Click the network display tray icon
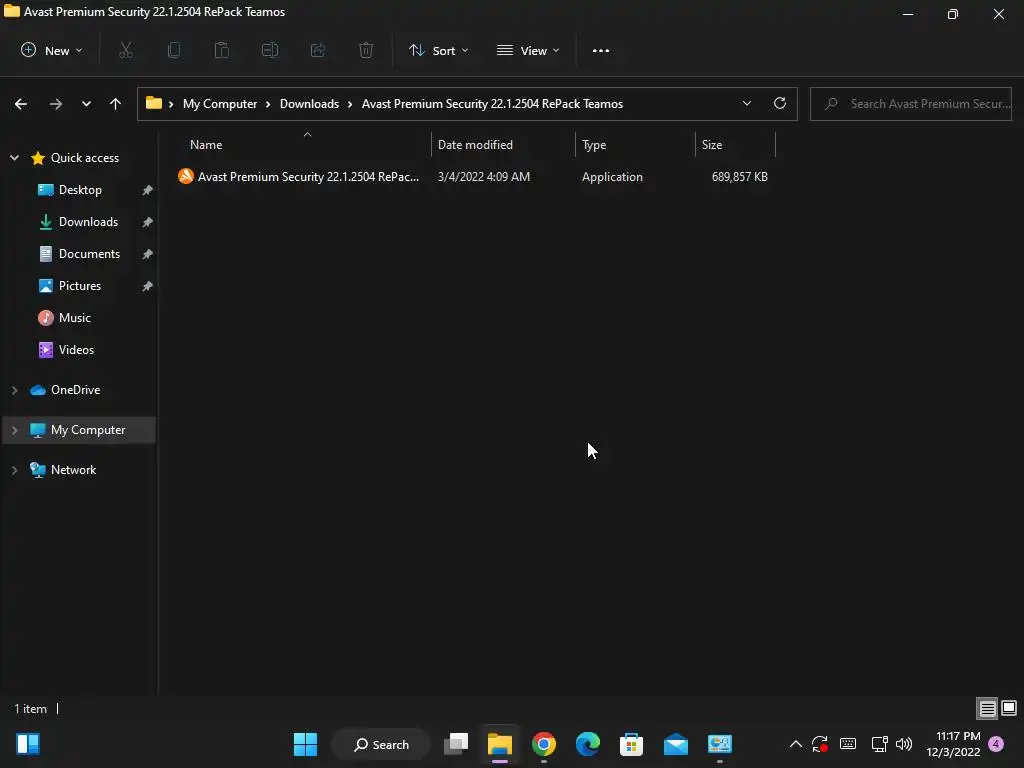The height and width of the screenshot is (768, 1024). click(x=879, y=744)
